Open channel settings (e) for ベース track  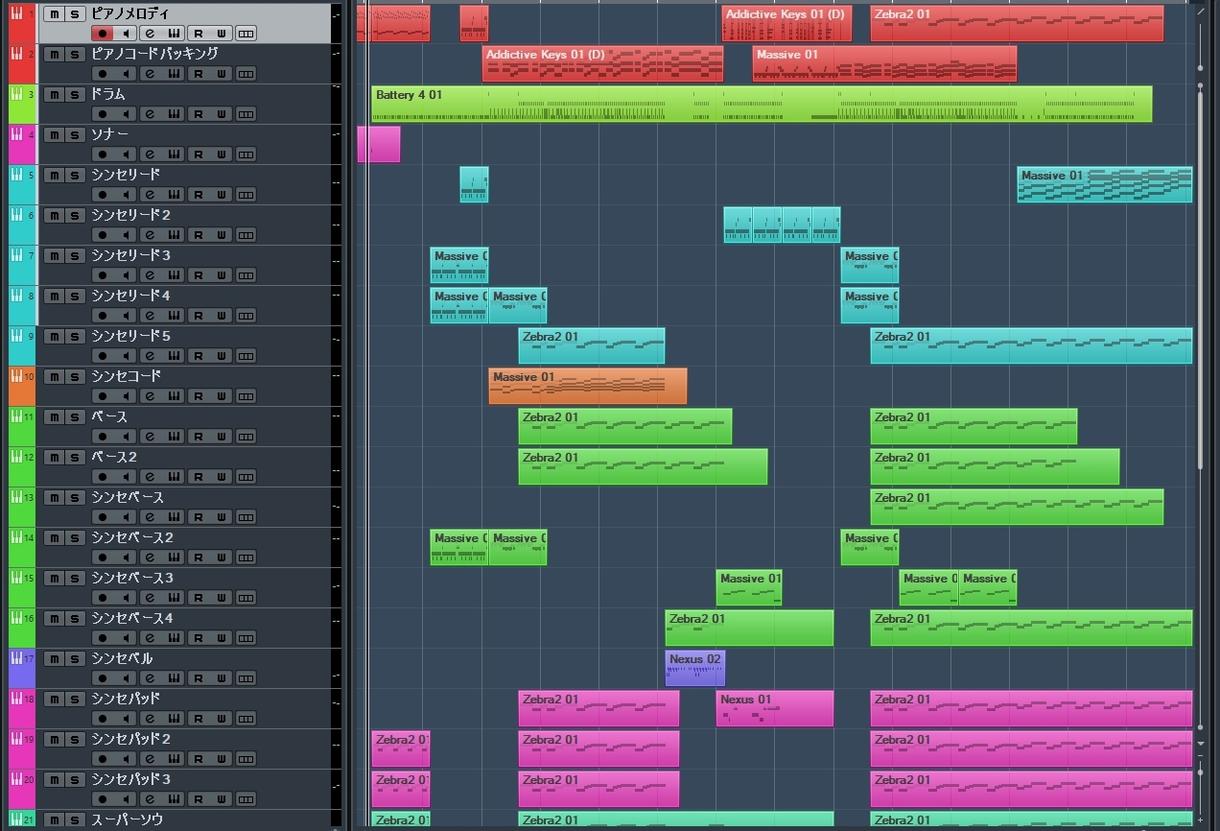(149, 436)
